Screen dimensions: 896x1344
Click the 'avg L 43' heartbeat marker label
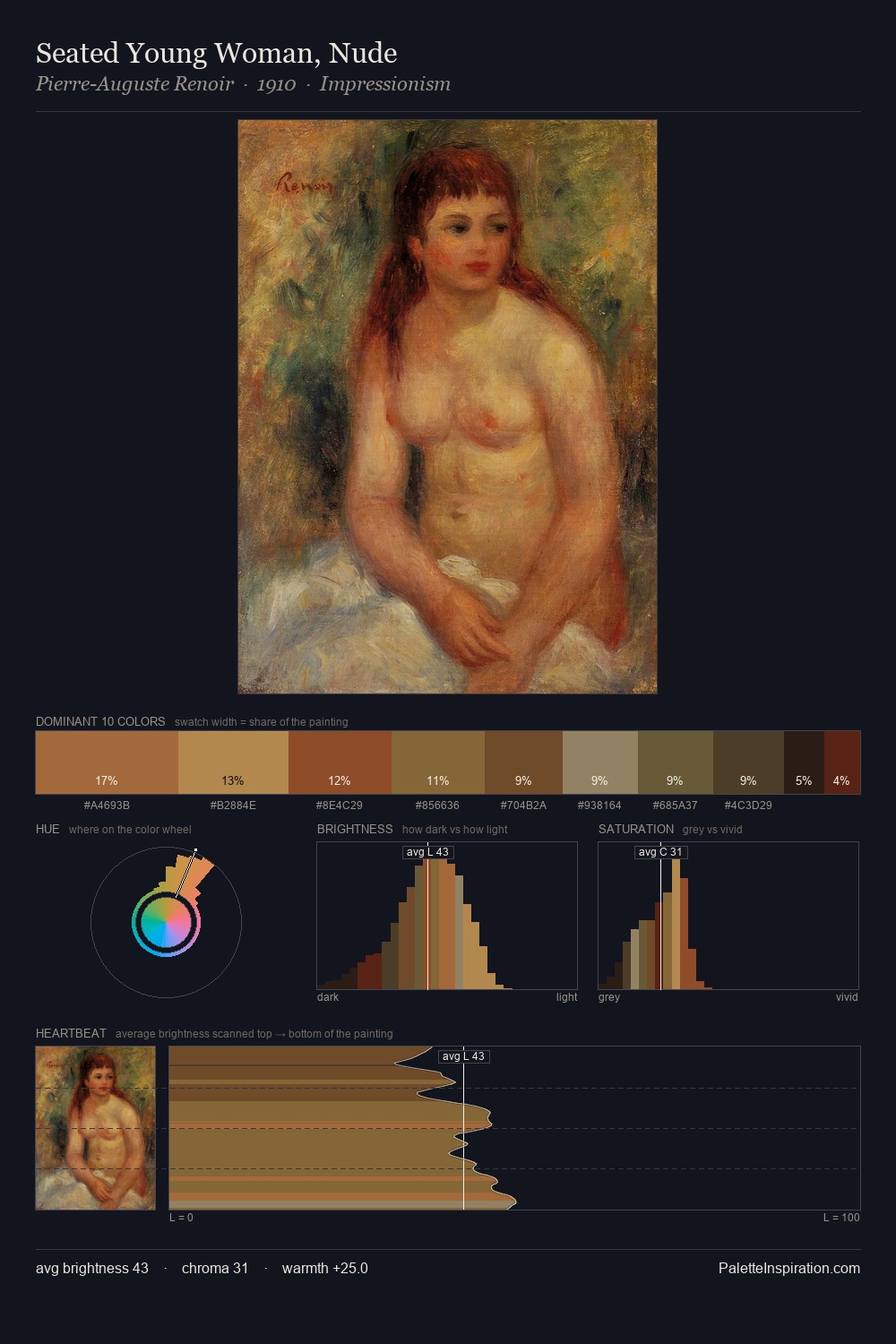click(463, 1056)
